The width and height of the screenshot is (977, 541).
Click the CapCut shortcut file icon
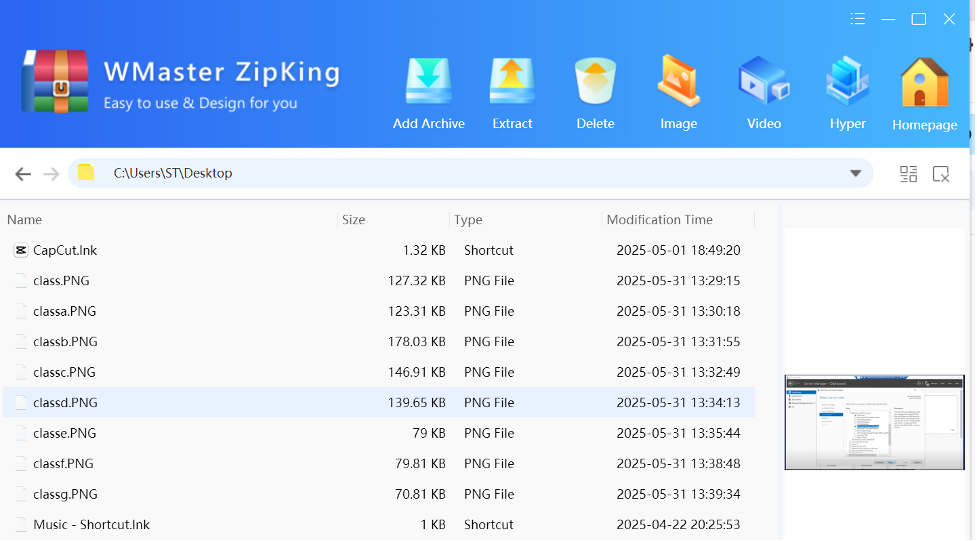[x=21, y=251]
